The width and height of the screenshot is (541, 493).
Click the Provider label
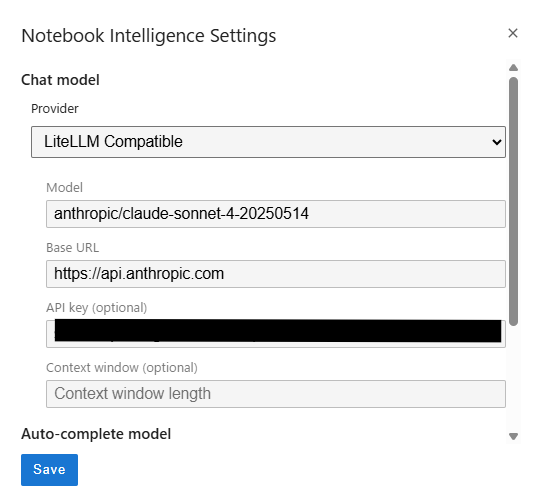55,109
